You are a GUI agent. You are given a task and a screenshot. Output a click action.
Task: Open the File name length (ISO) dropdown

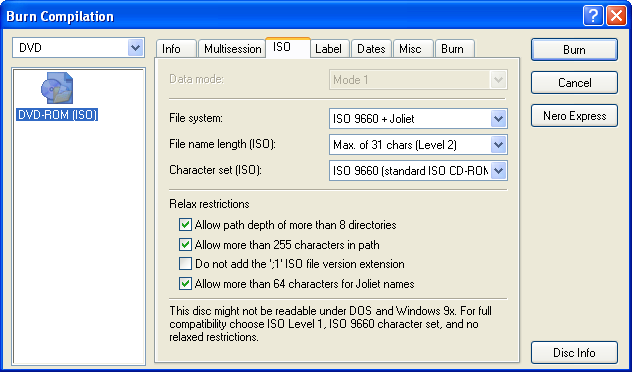[x=418, y=145]
